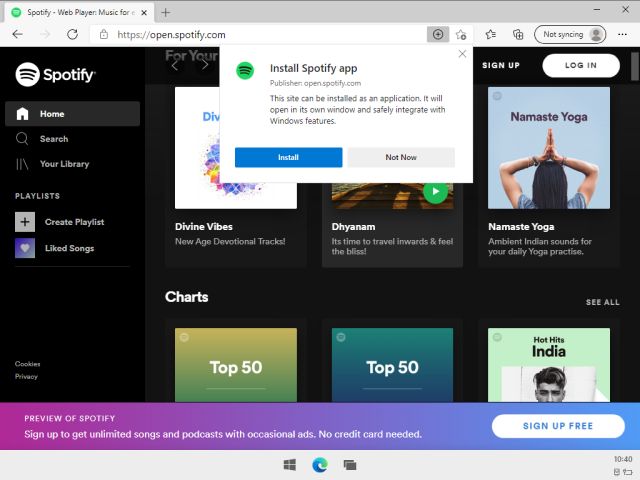This screenshot has width=640, height=480.
Task: Open Your Library in the sidebar
Action: click(x=64, y=164)
